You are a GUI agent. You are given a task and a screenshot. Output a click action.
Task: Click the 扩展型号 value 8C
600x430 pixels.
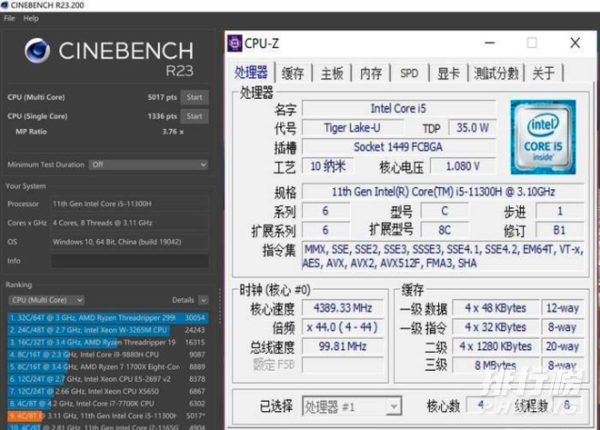point(445,230)
